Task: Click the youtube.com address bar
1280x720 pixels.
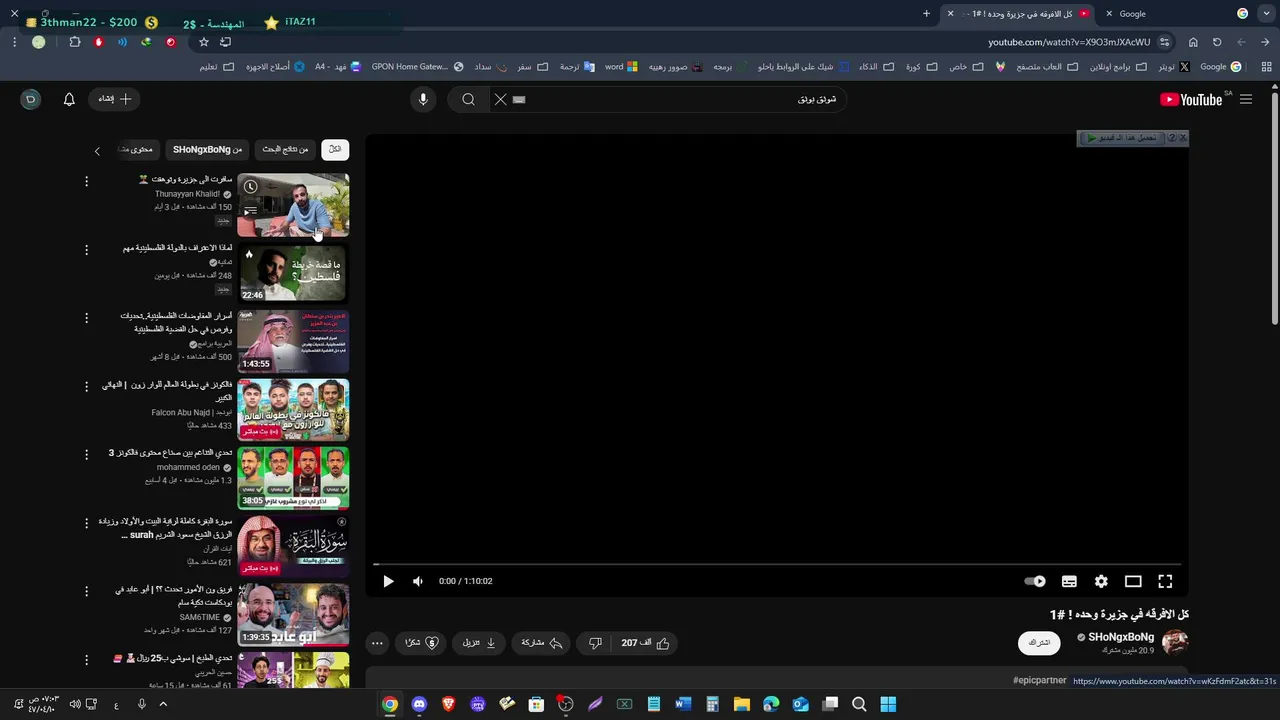Action: pos(1069,42)
